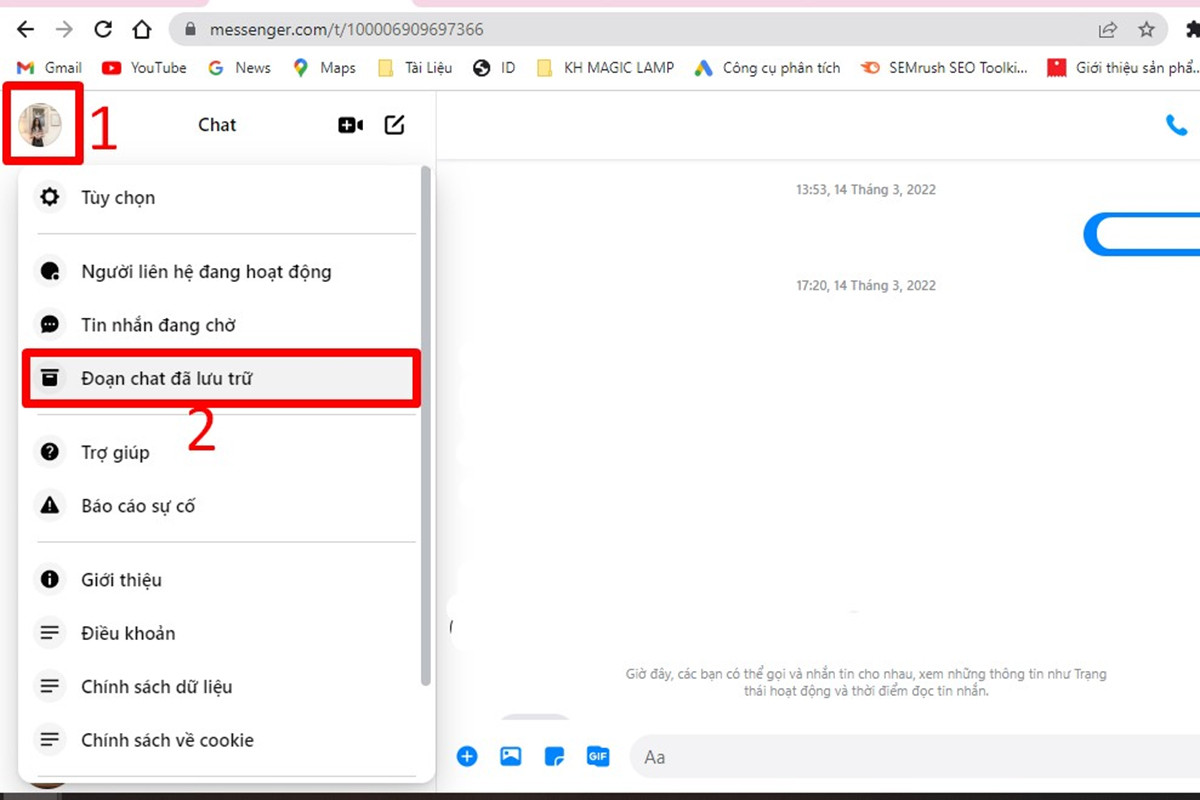The width and height of the screenshot is (1200, 800).
Task: Click the Aa message input field
Action: point(915,757)
